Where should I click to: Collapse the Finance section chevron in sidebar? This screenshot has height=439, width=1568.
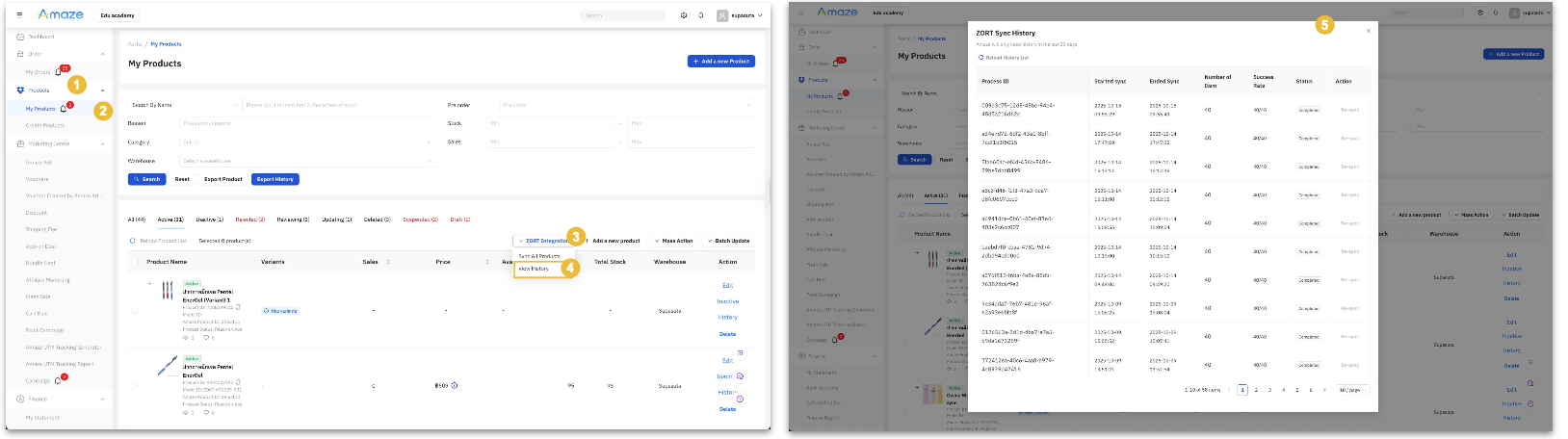pos(103,399)
